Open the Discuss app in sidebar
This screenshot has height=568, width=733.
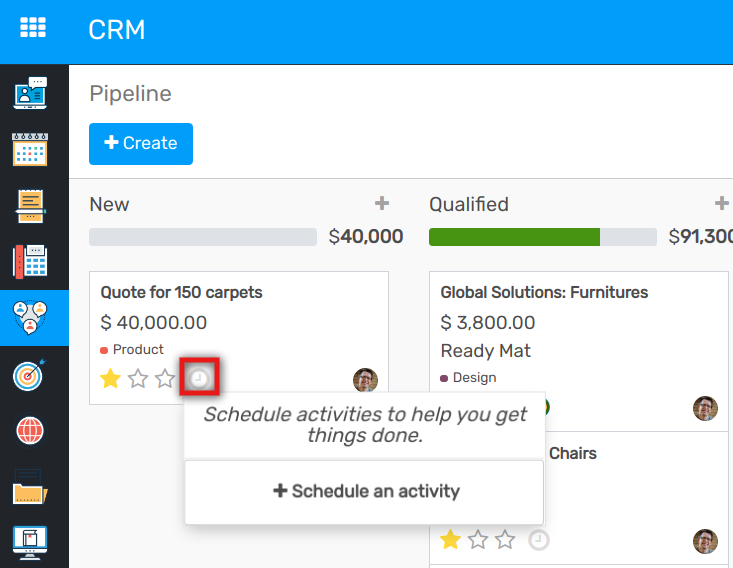point(31,93)
